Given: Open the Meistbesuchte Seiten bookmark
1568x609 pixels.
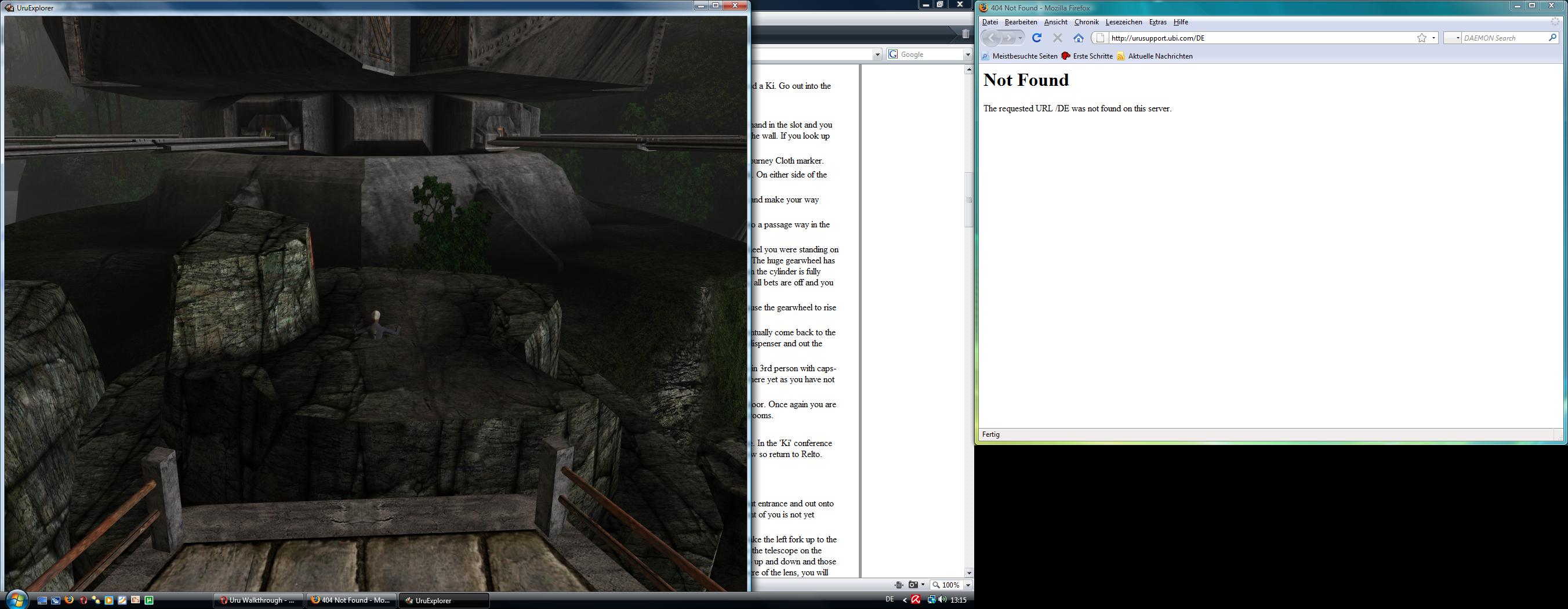Looking at the screenshot, I should pos(1020,56).
